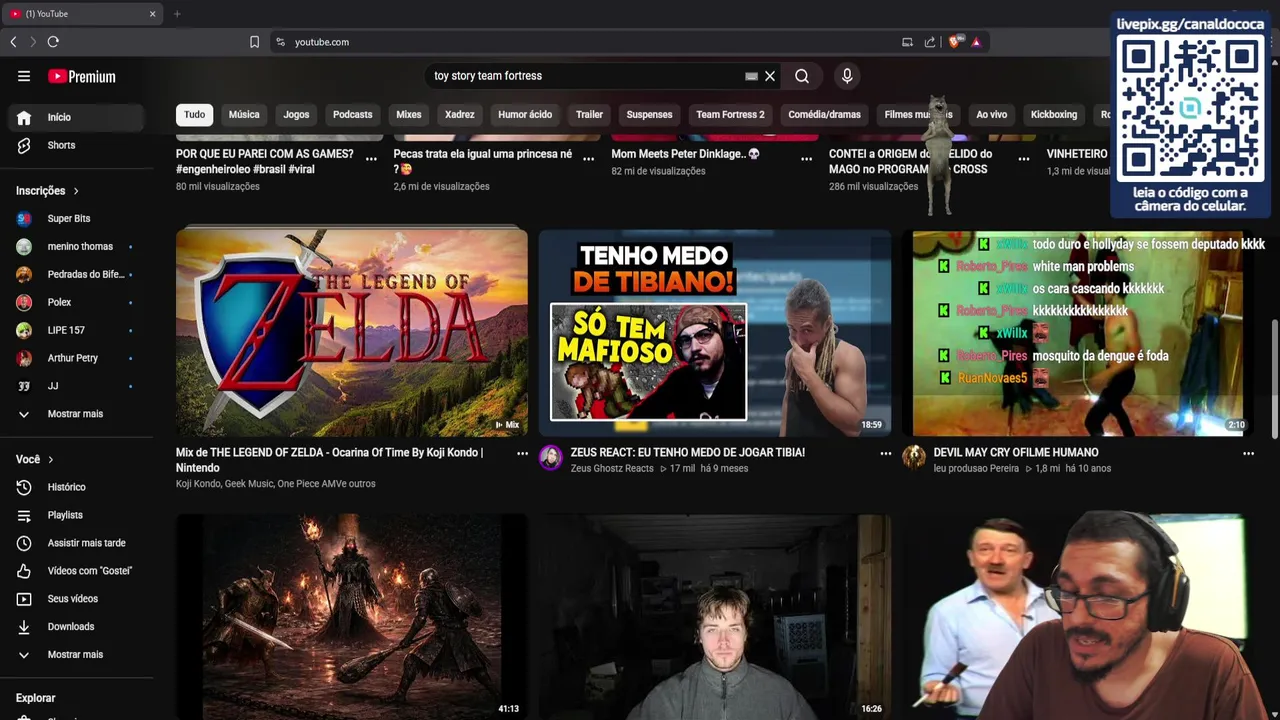
Task: Select the Jogos filter chip
Action: 296,114
